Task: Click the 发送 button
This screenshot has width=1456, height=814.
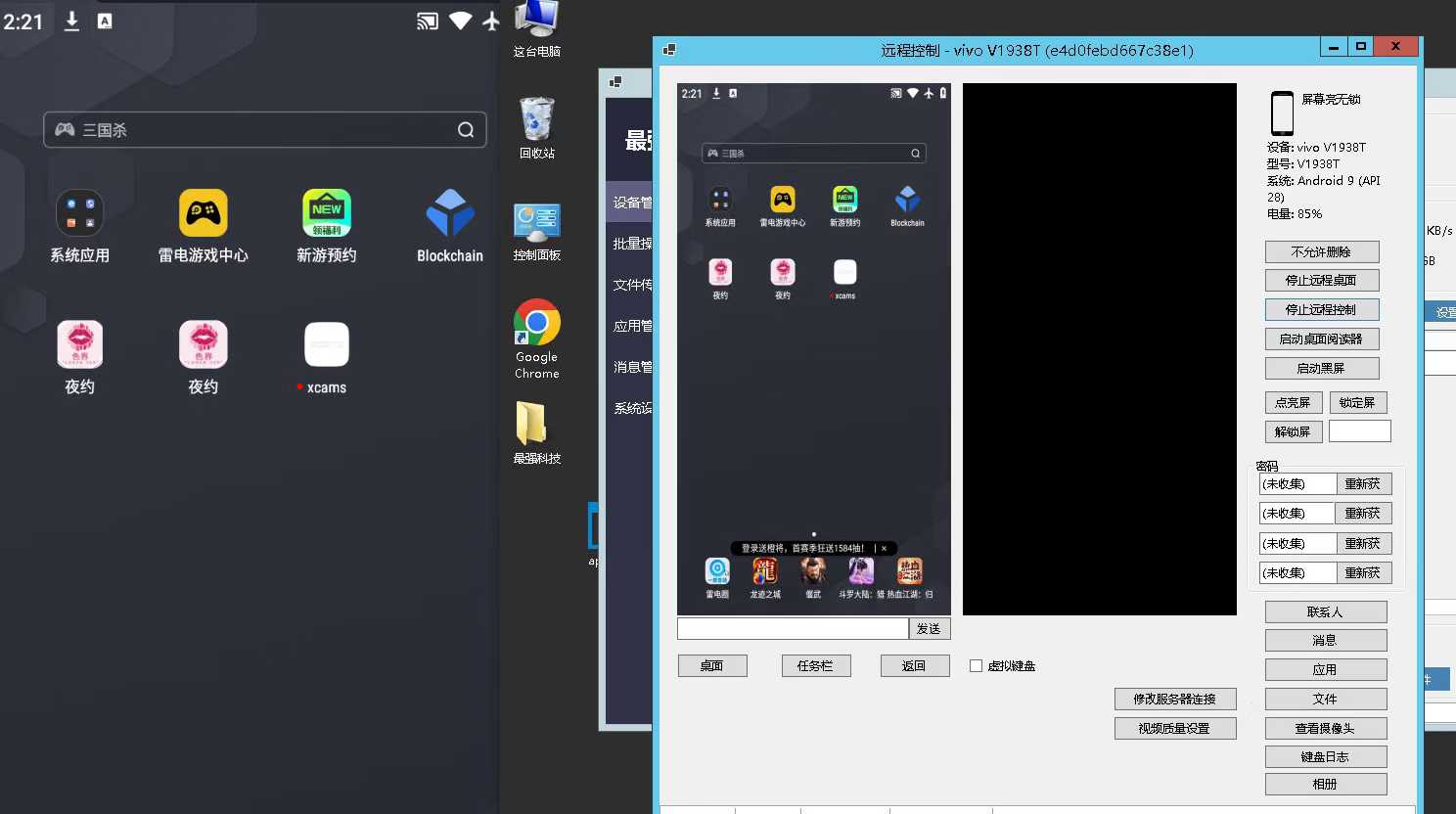Action: pos(929,629)
